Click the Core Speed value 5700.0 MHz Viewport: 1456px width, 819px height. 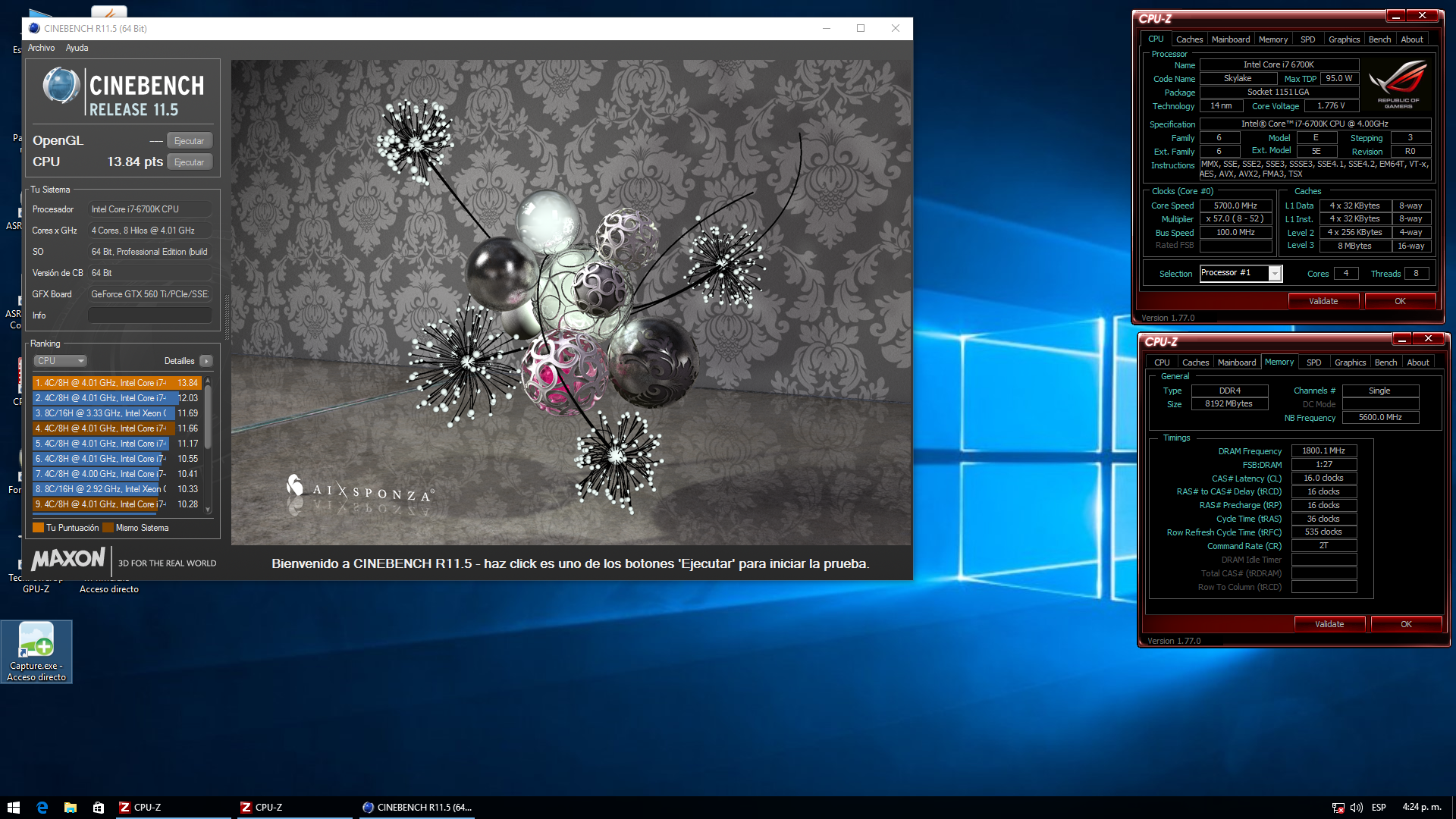tap(1235, 206)
